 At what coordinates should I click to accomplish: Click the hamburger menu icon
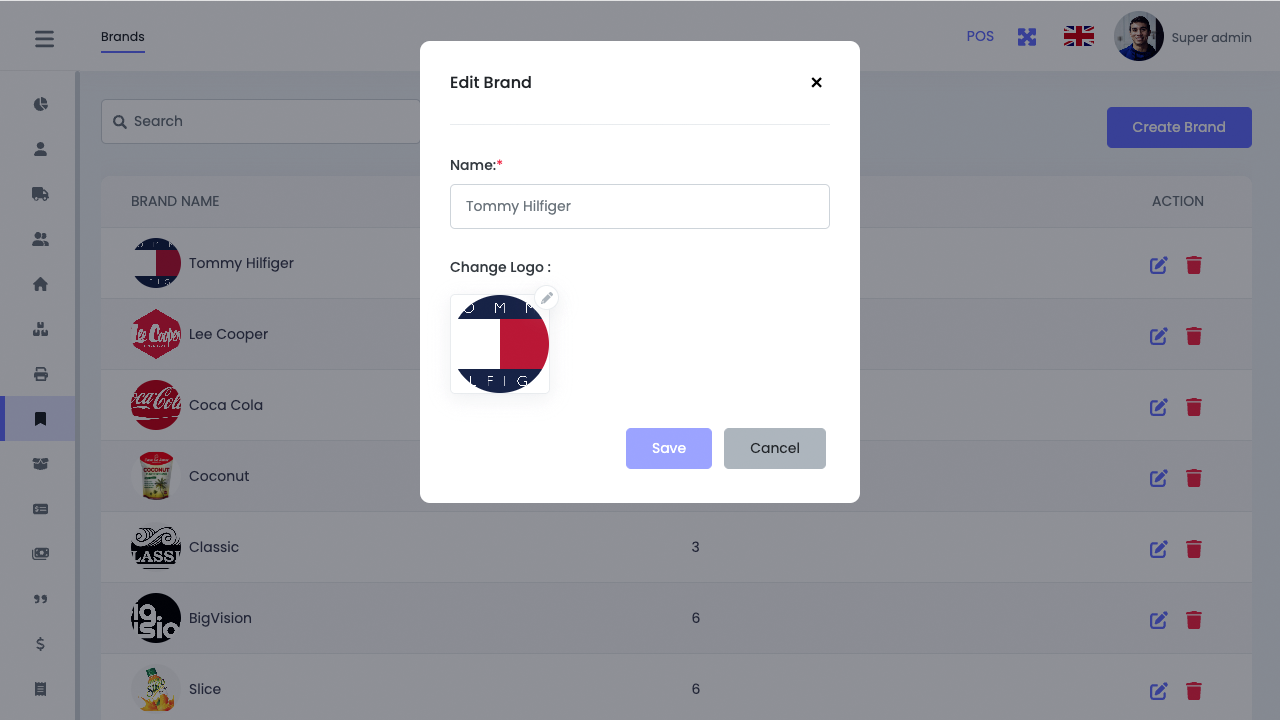pyautogui.click(x=44, y=39)
